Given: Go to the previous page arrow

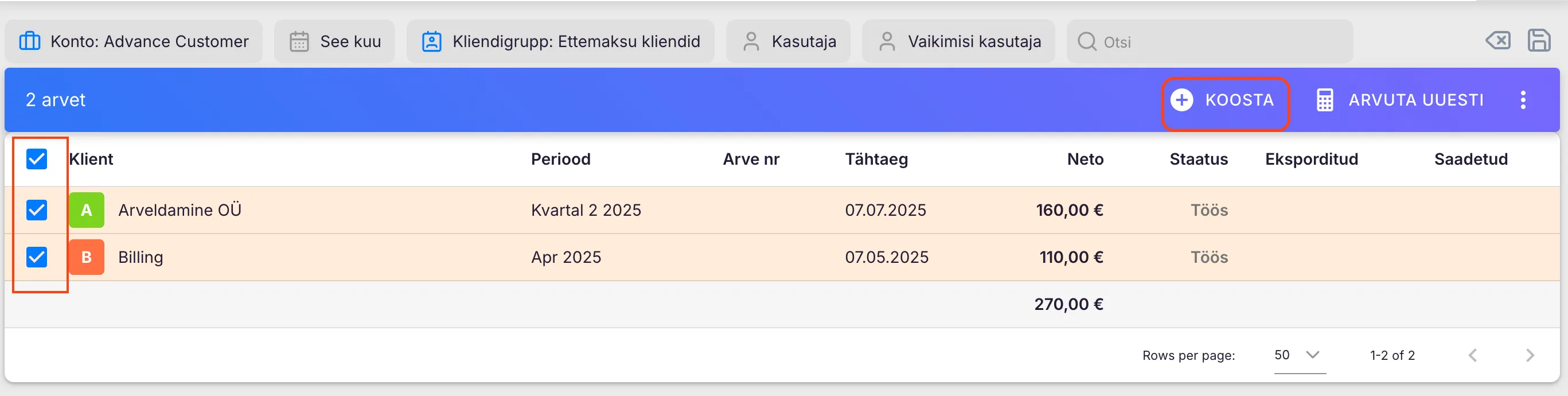Looking at the screenshot, I should pyautogui.click(x=1472, y=355).
